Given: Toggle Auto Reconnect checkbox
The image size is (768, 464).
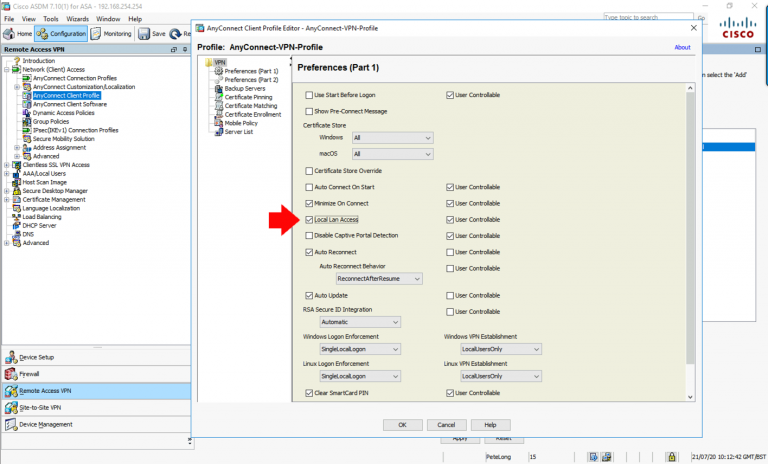Looking at the screenshot, I should (x=309, y=252).
